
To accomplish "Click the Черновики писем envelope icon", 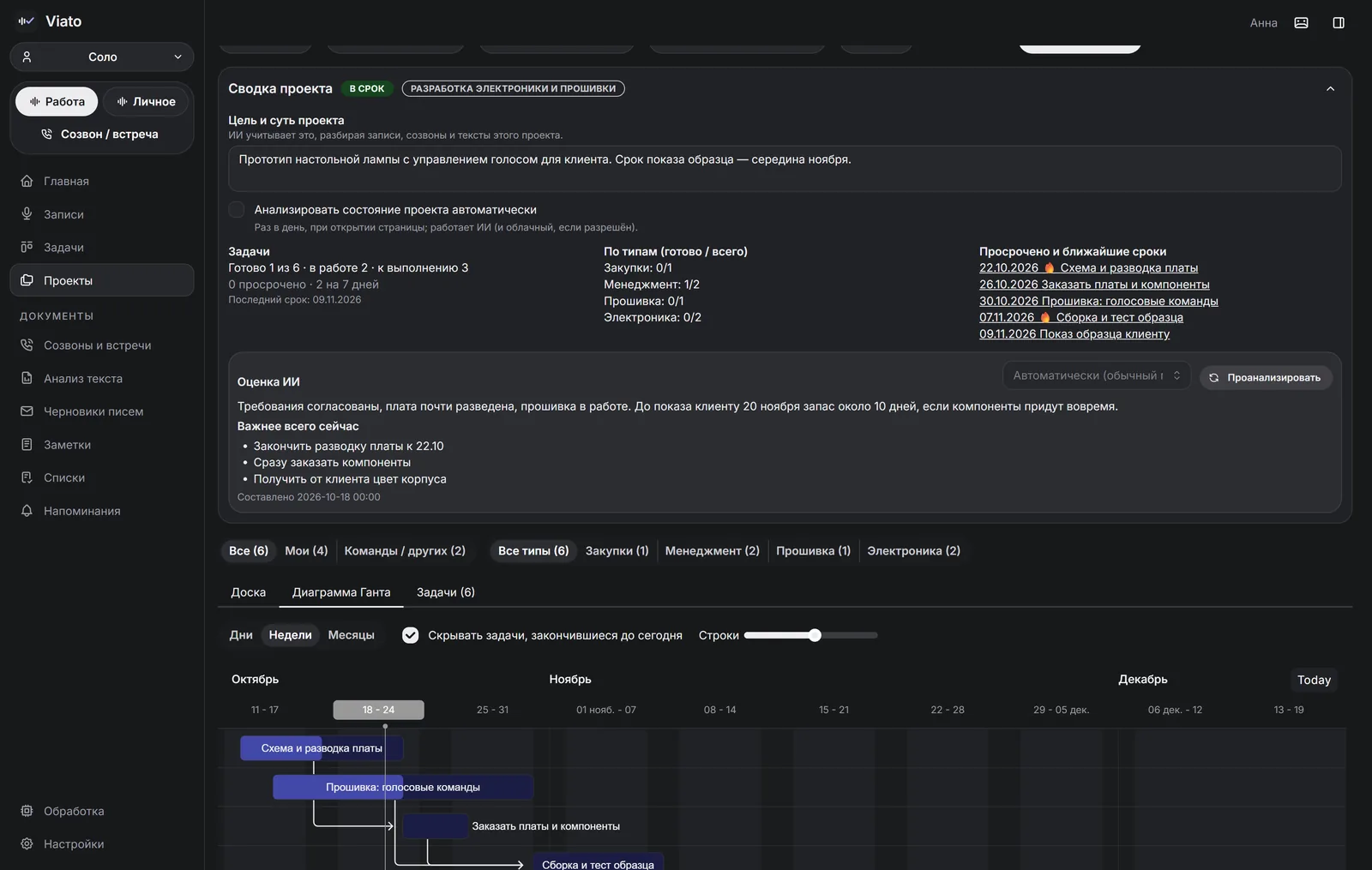I will point(27,411).
